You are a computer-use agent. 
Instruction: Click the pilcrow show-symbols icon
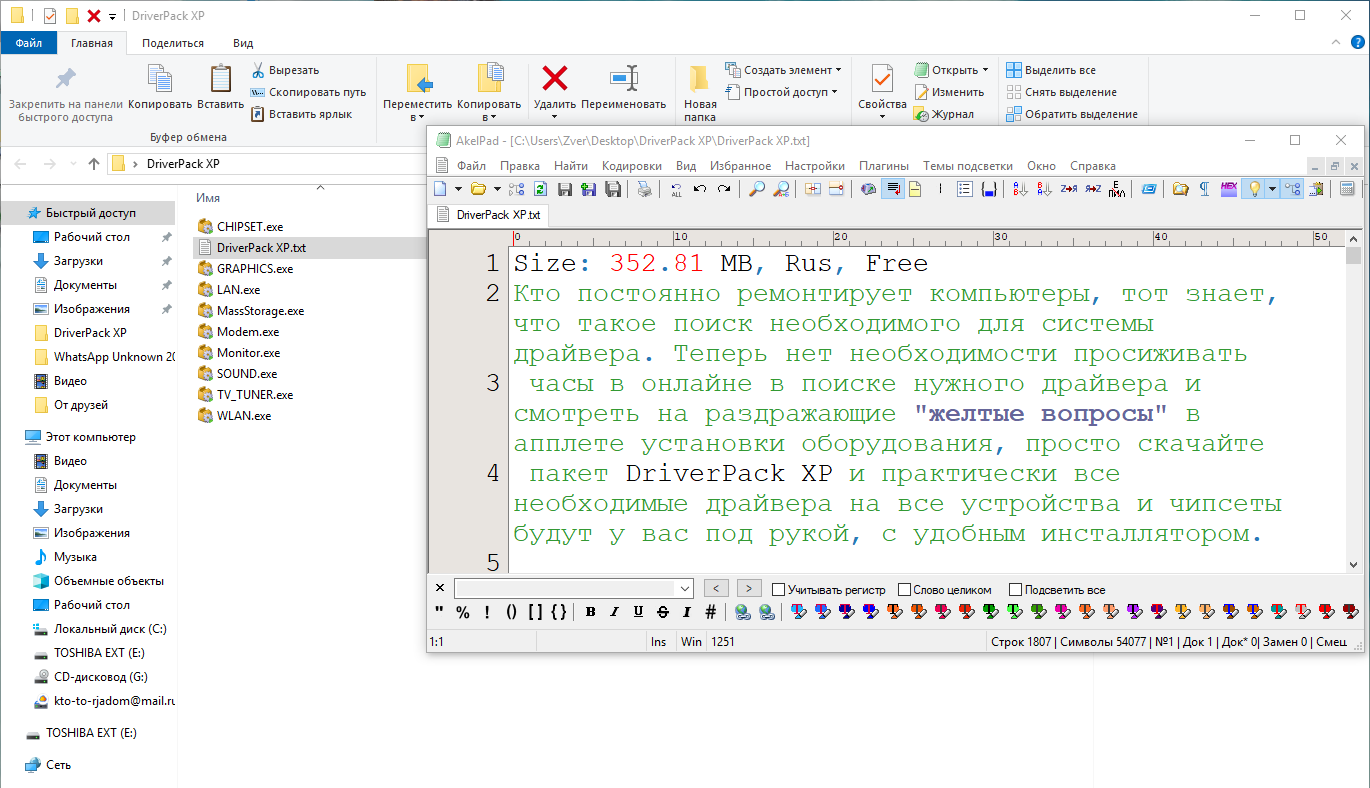point(1204,188)
